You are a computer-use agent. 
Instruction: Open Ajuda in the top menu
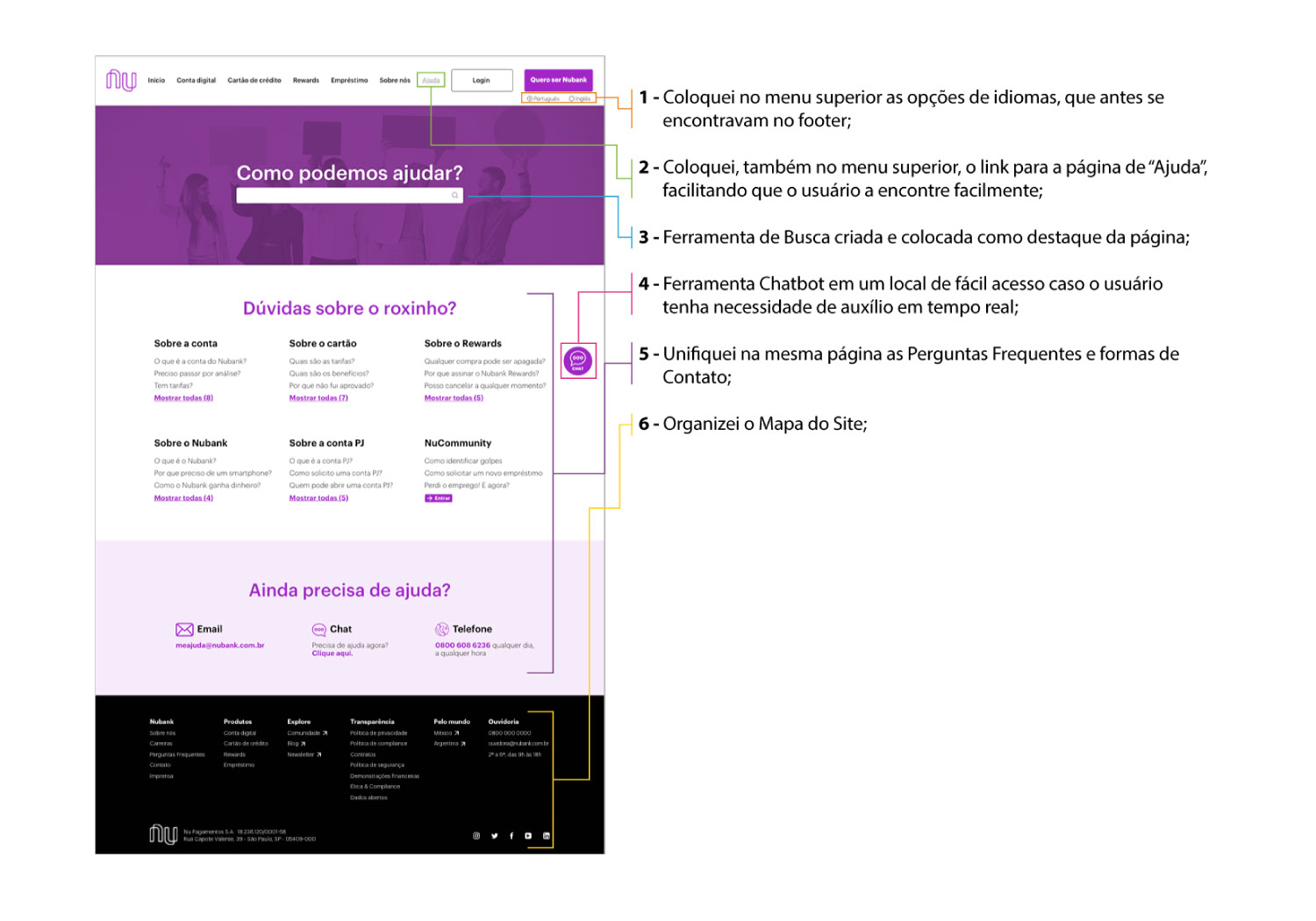click(431, 81)
